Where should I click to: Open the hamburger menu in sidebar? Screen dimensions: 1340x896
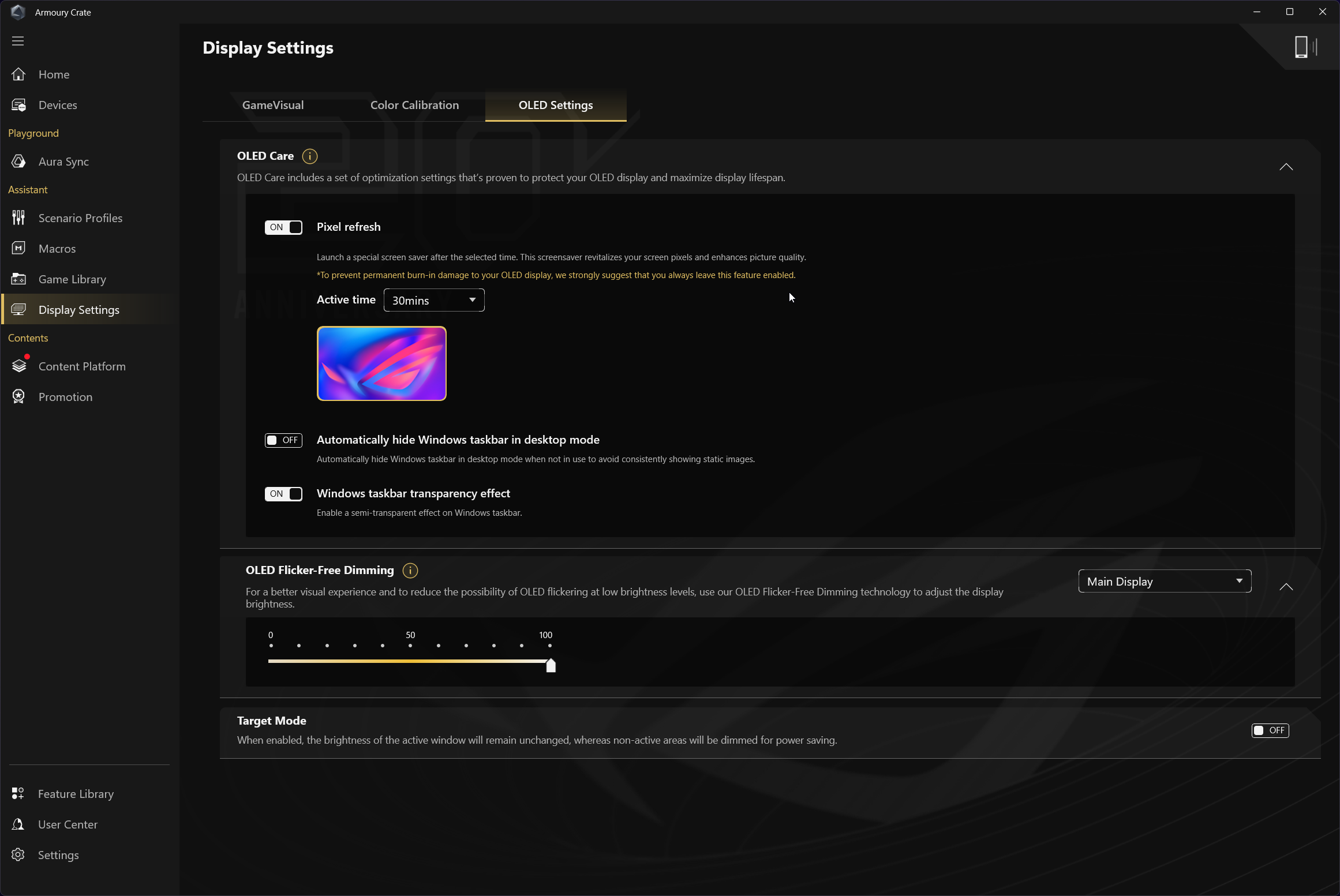(18, 41)
